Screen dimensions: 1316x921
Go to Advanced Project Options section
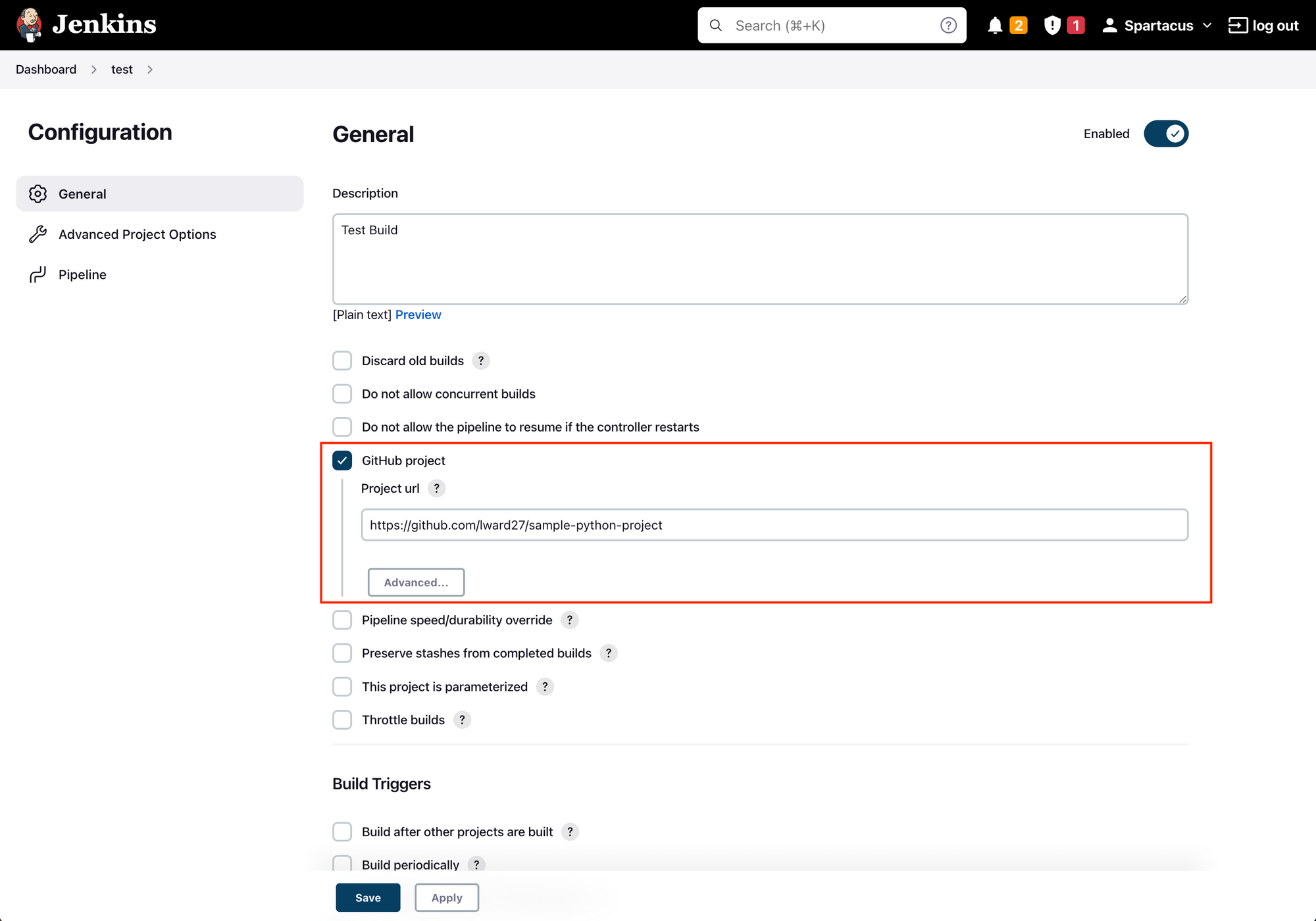[x=137, y=234]
